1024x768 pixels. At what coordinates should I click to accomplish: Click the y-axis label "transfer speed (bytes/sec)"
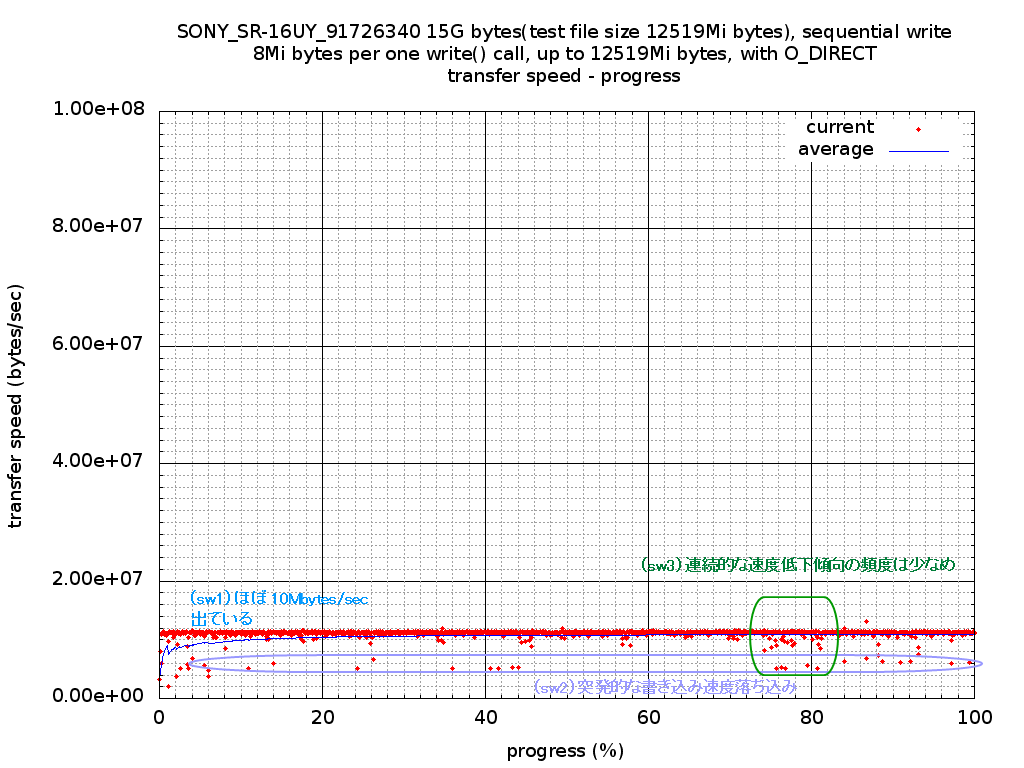click(17, 405)
